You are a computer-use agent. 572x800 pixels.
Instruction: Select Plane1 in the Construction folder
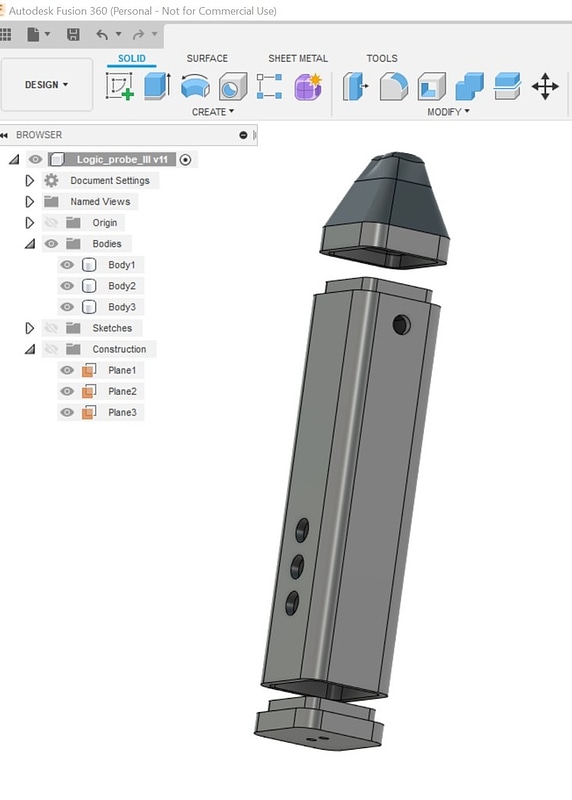click(122, 370)
